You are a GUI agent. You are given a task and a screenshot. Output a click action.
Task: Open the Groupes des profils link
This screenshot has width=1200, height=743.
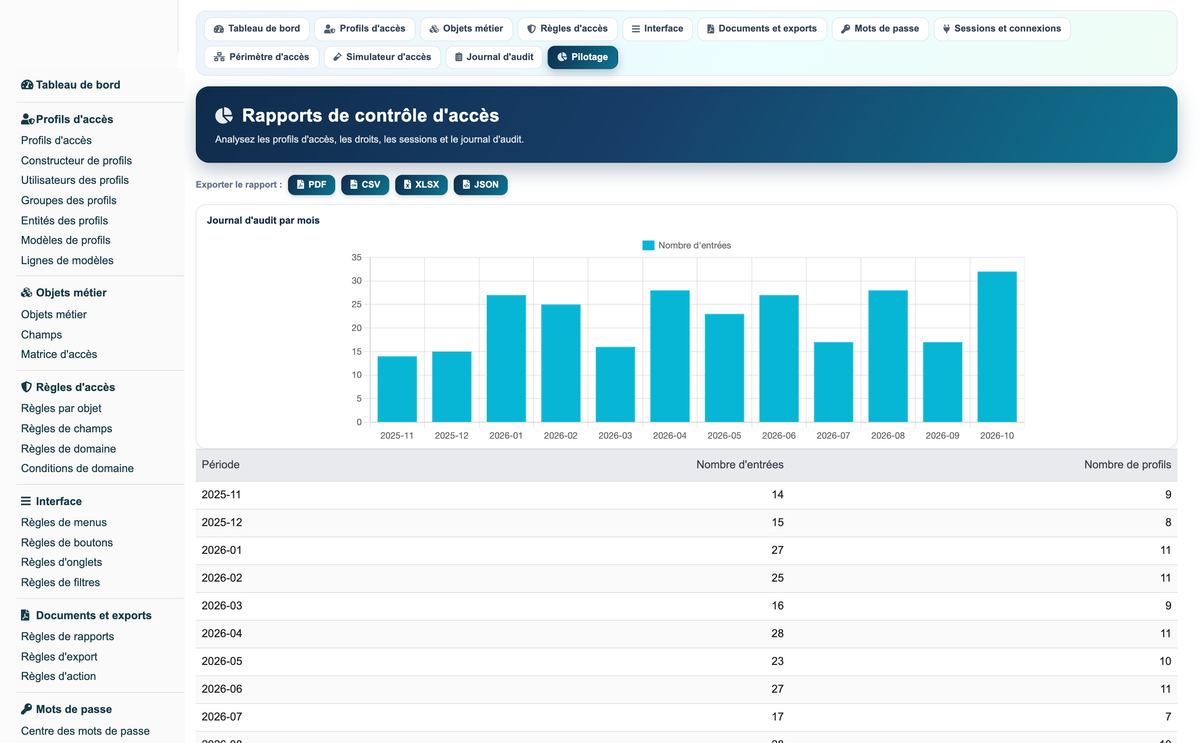click(69, 201)
